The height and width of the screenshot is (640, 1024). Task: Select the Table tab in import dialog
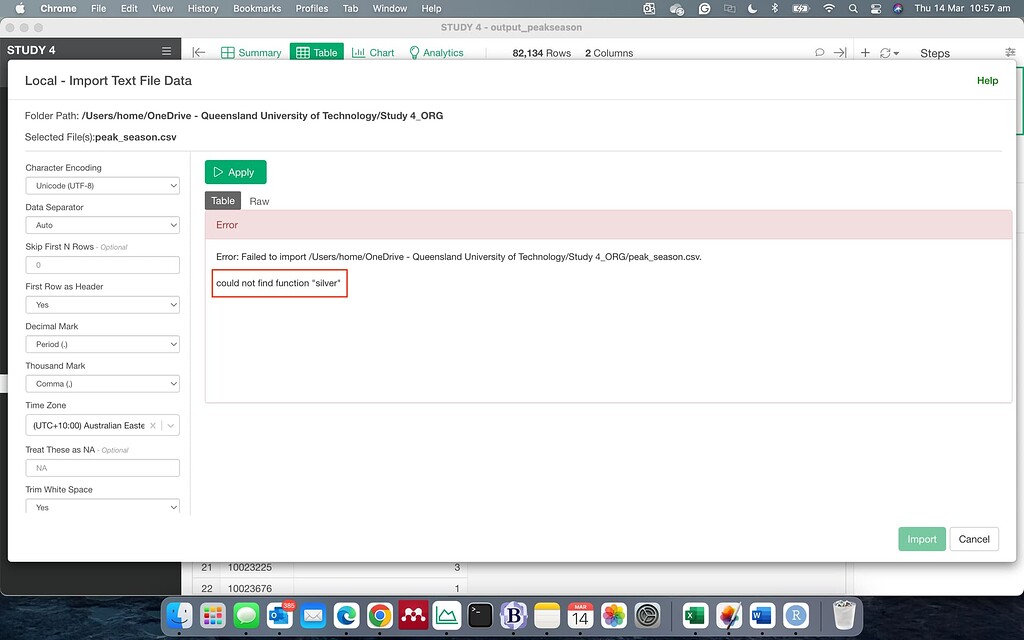coord(222,200)
